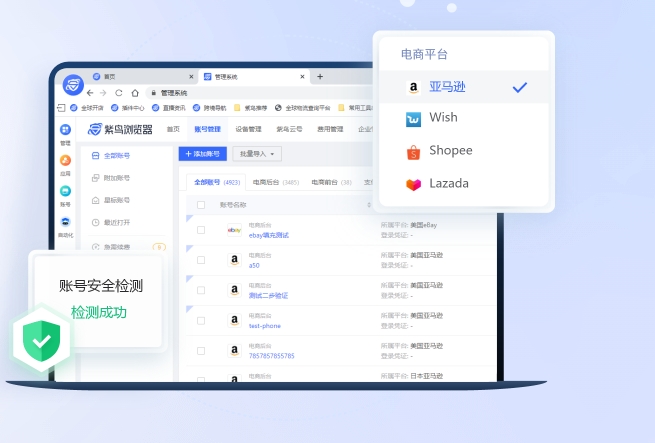Viewport: 655px width, 443px height.
Task: Click the 美国eBay platform text
Action: 424,225
